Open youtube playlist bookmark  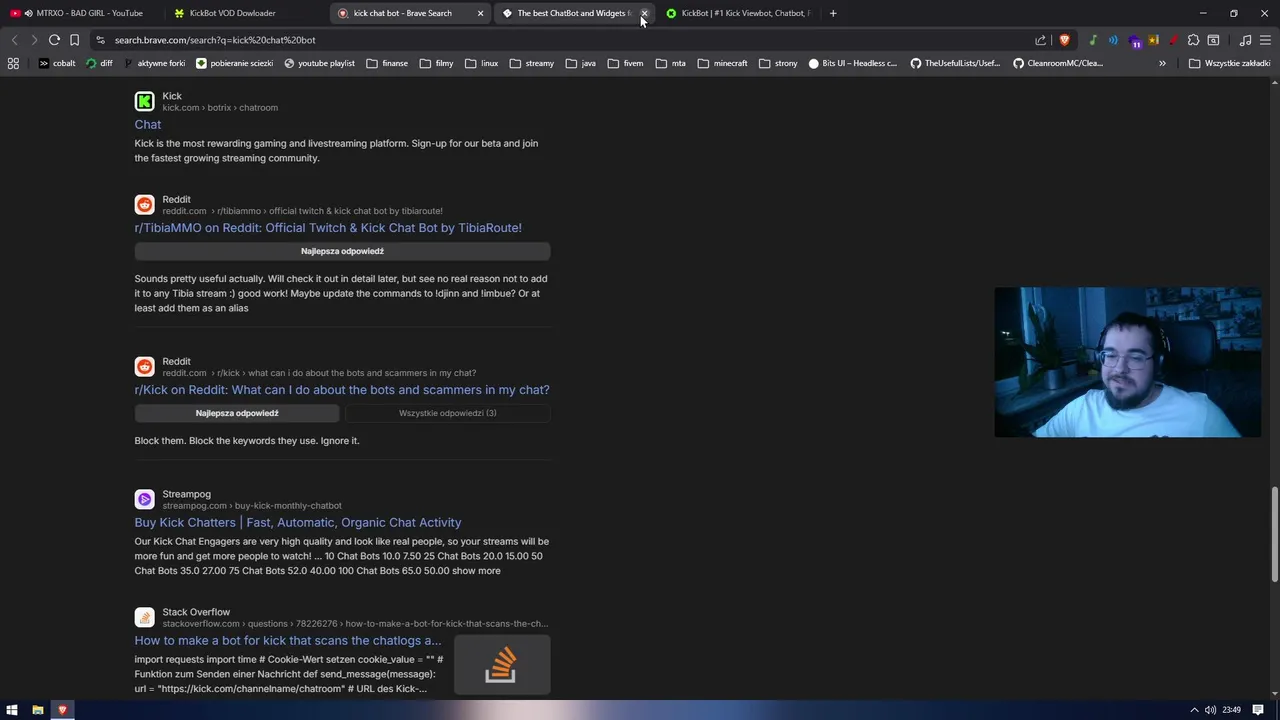pyautogui.click(x=319, y=63)
